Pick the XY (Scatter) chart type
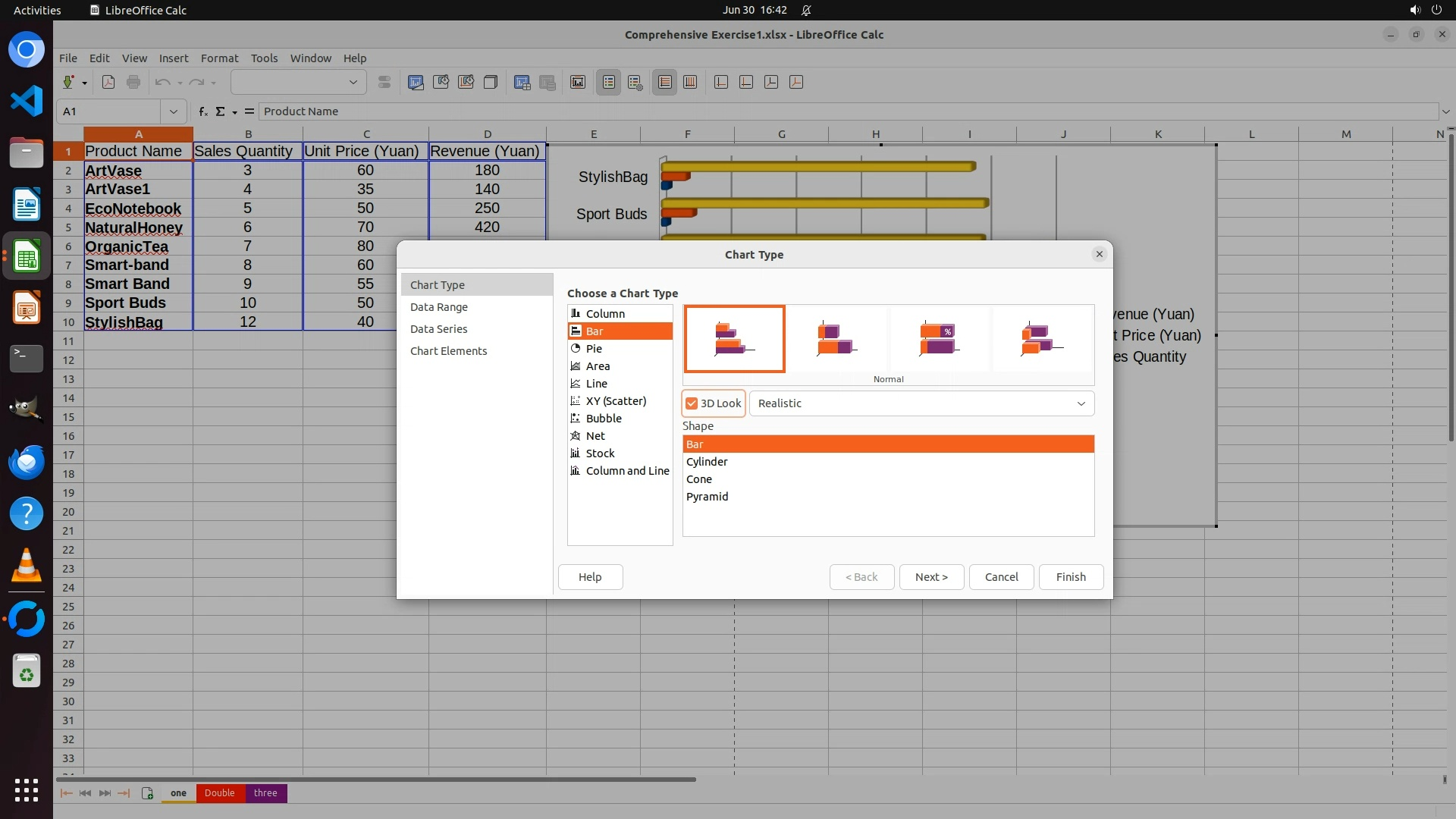This screenshot has width=1456, height=819. 615,401
